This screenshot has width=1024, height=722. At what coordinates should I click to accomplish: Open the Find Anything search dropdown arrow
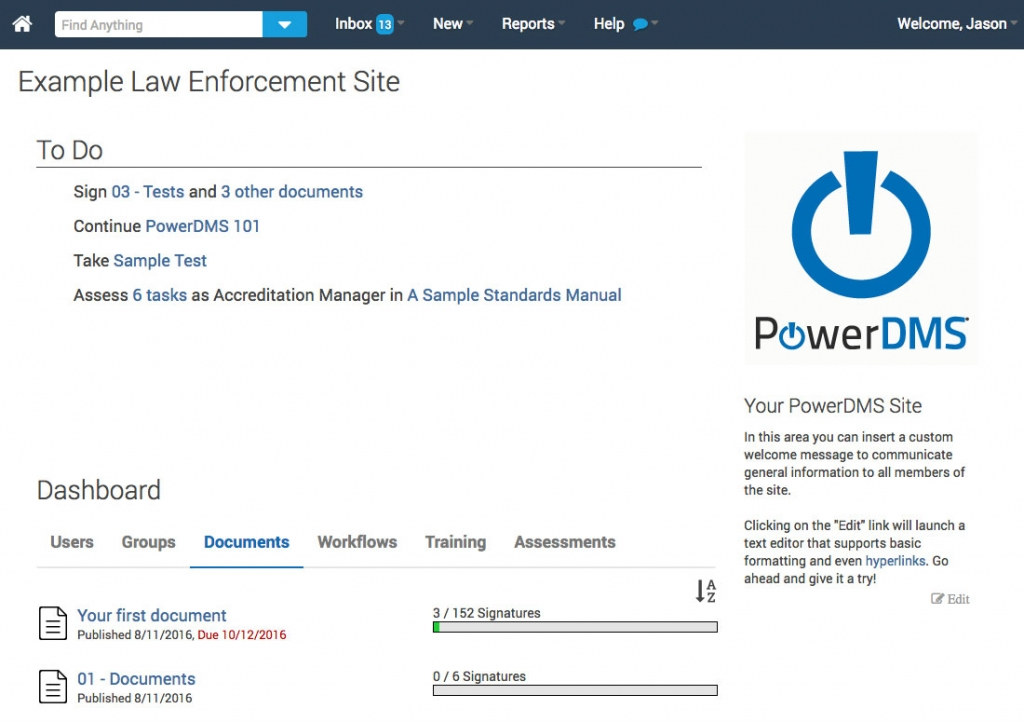click(x=285, y=25)
